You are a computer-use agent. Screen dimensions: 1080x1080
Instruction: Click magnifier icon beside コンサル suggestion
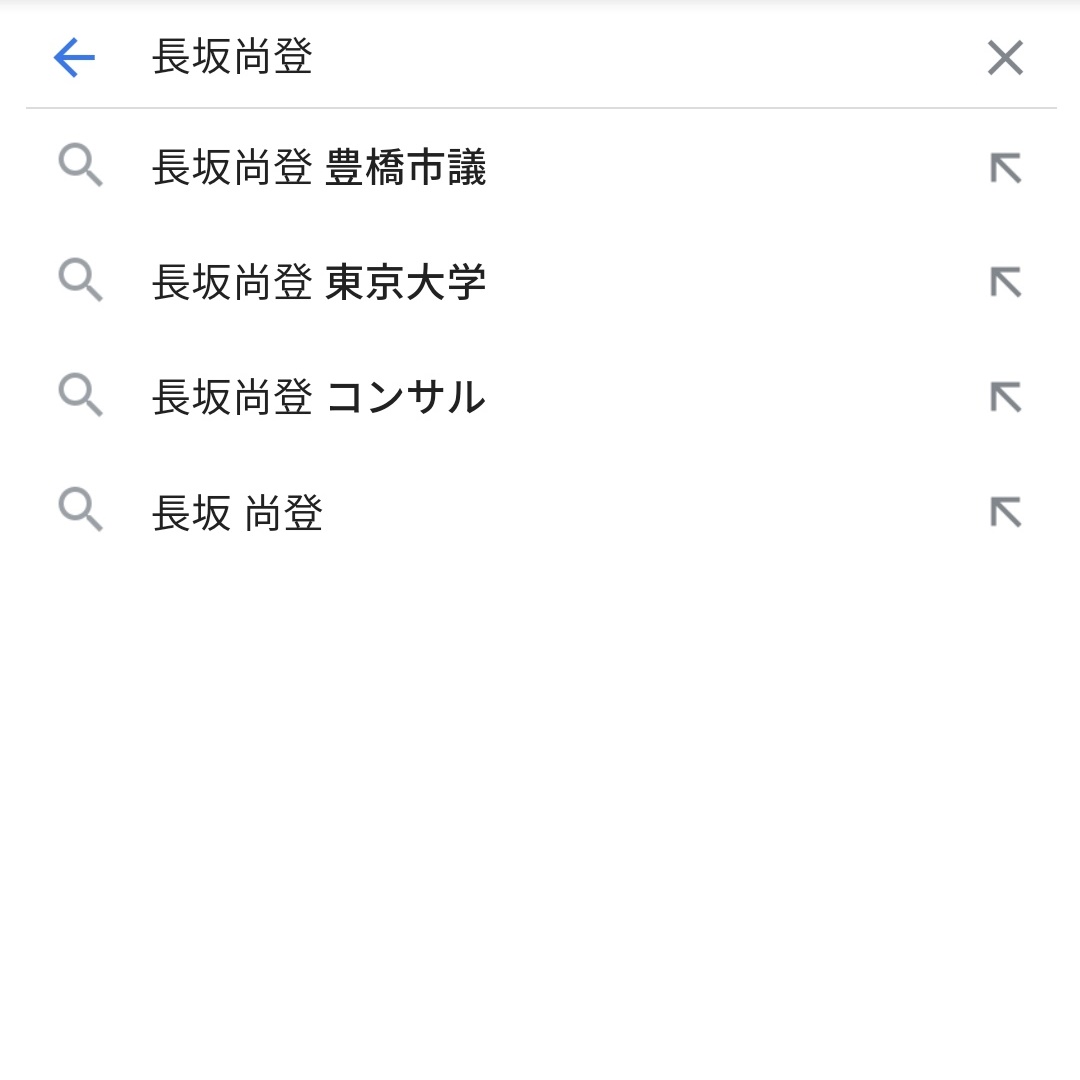tap(81, 395)
